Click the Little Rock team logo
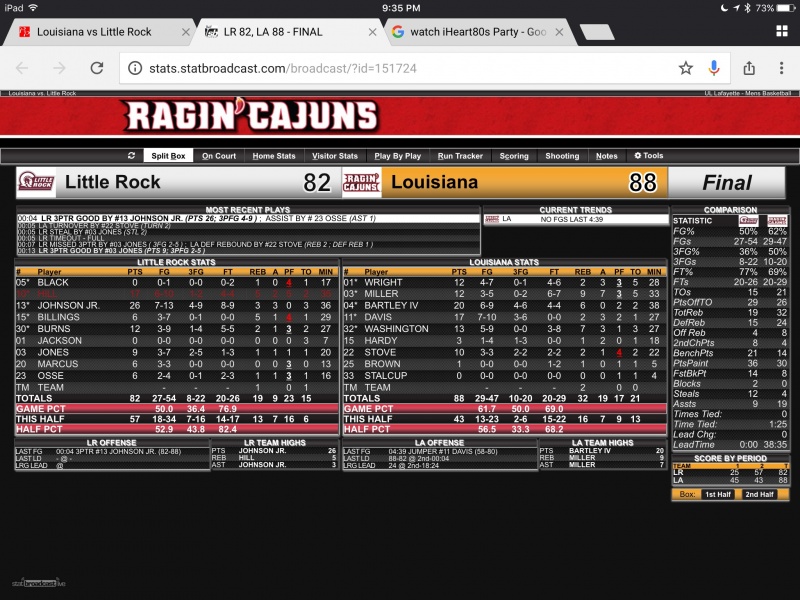 click(x=35, y=183)
